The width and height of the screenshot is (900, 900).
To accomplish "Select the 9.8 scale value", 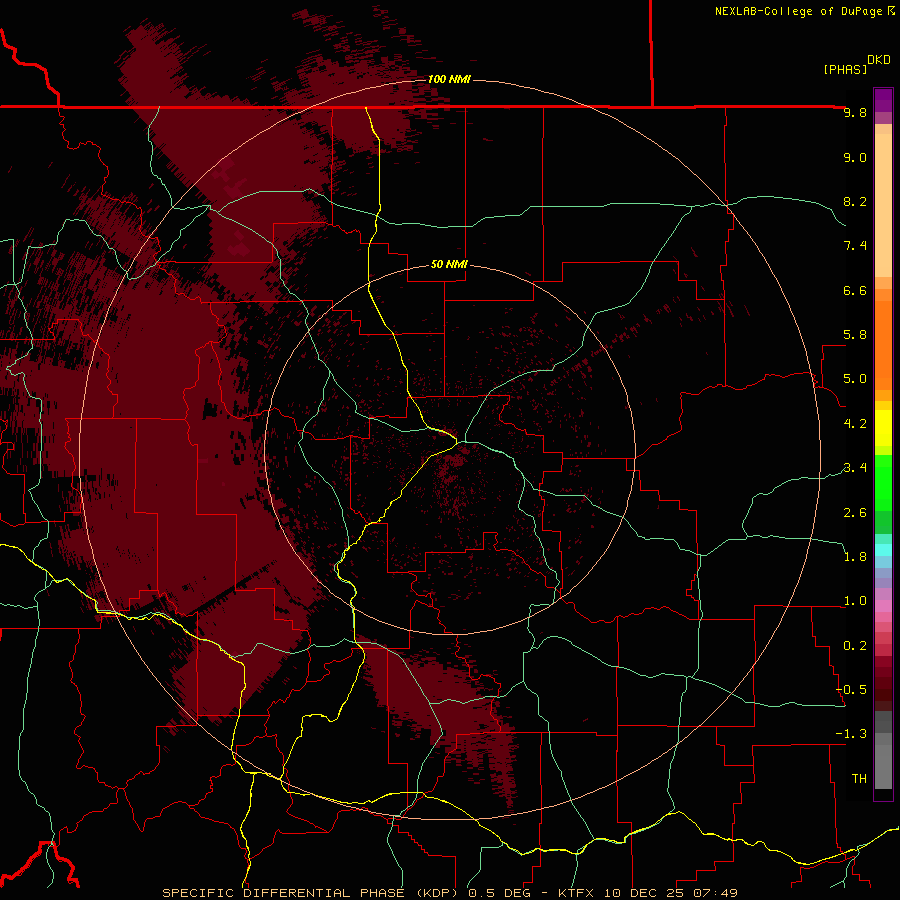I will 855,112.
